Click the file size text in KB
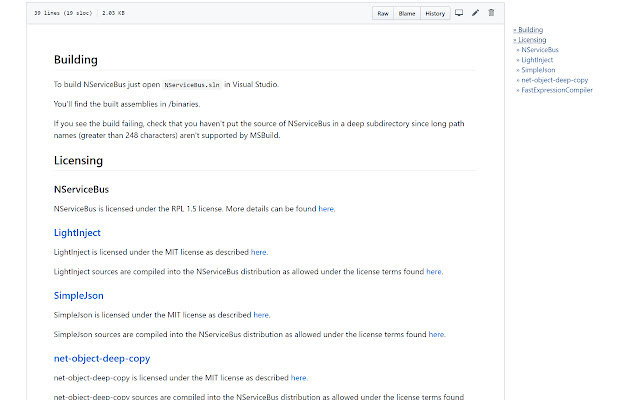This screenshot has height=400, width=640. [113, 13]
